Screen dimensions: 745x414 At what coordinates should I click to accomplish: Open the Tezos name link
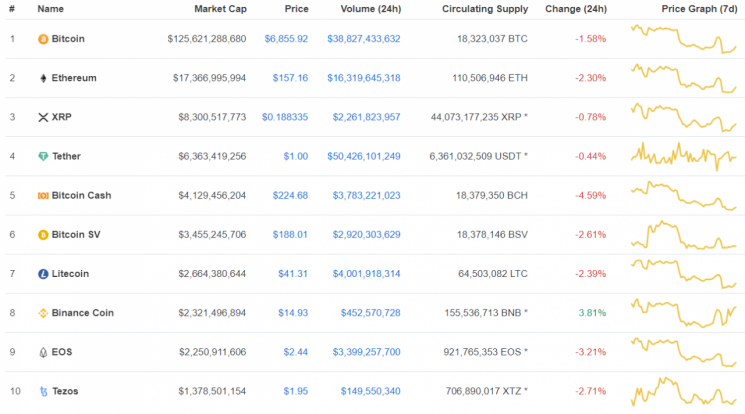[x=65, y=391]
